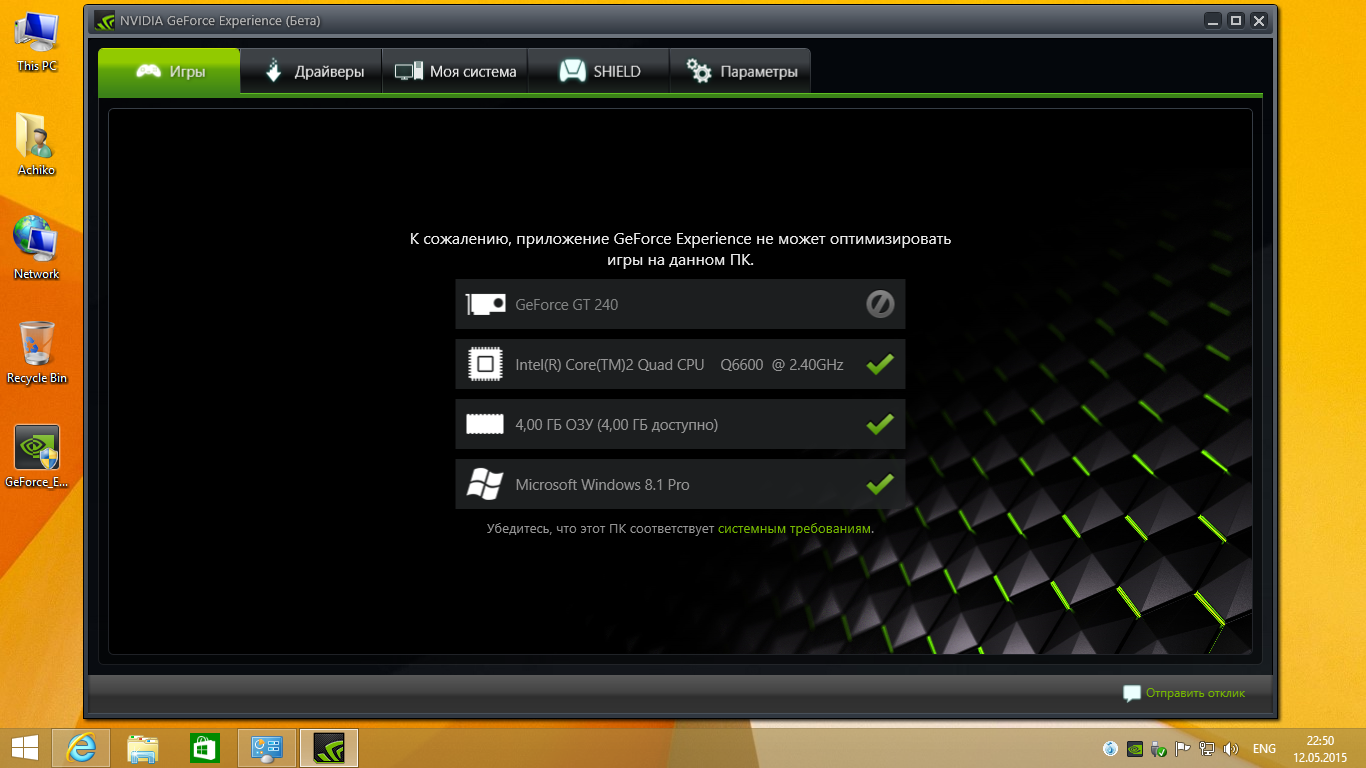Click the "К сожалению" error message text

tap(681, 249)
